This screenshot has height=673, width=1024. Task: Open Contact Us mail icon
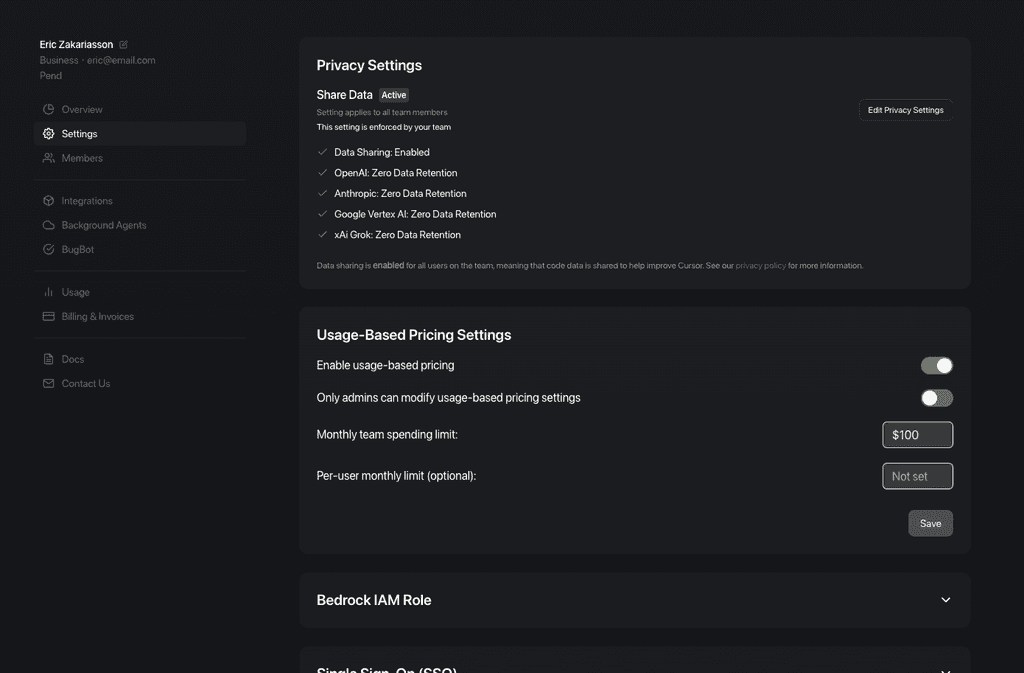coord(48,382)
